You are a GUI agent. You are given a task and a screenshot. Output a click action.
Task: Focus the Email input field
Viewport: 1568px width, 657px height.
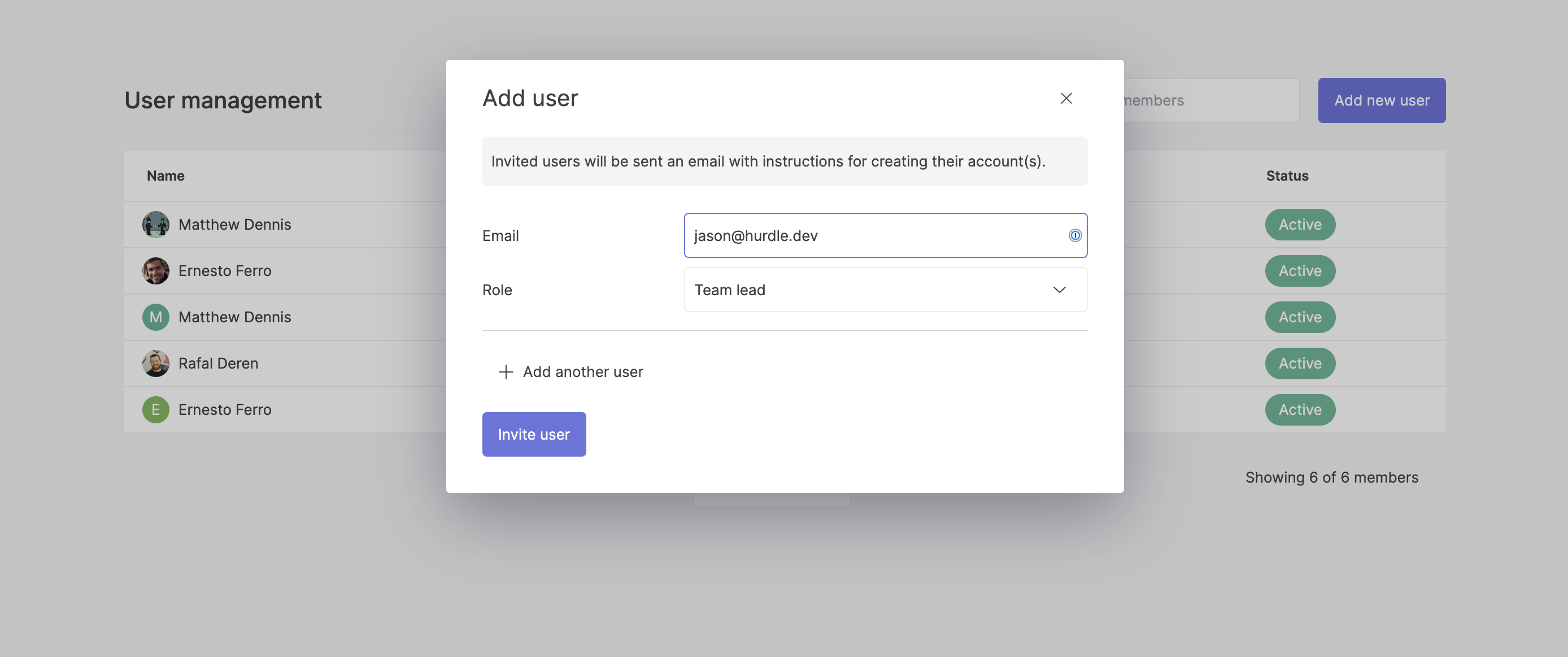(x=877, y=235)
